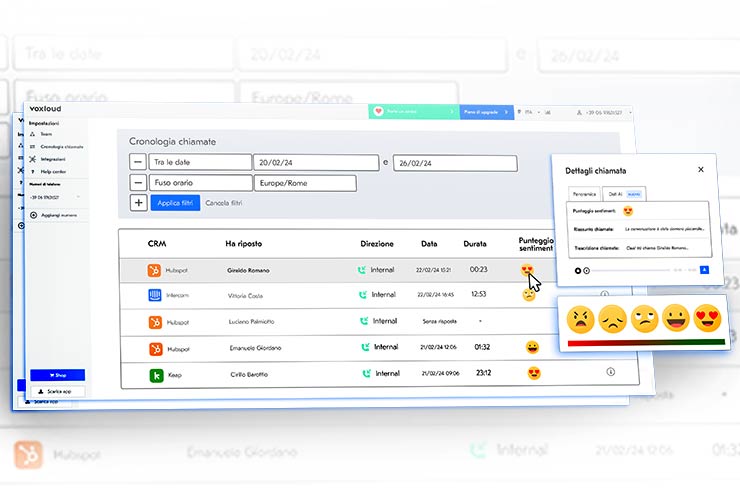Click the Hubspot icon in Giraldo Romano row

(155, 270)
